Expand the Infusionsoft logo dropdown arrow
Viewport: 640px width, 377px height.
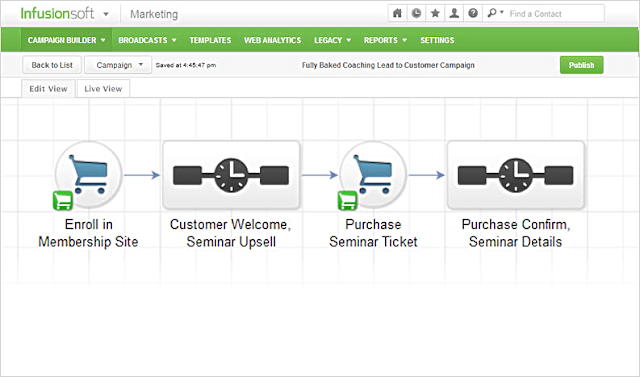tap(106, 14)
